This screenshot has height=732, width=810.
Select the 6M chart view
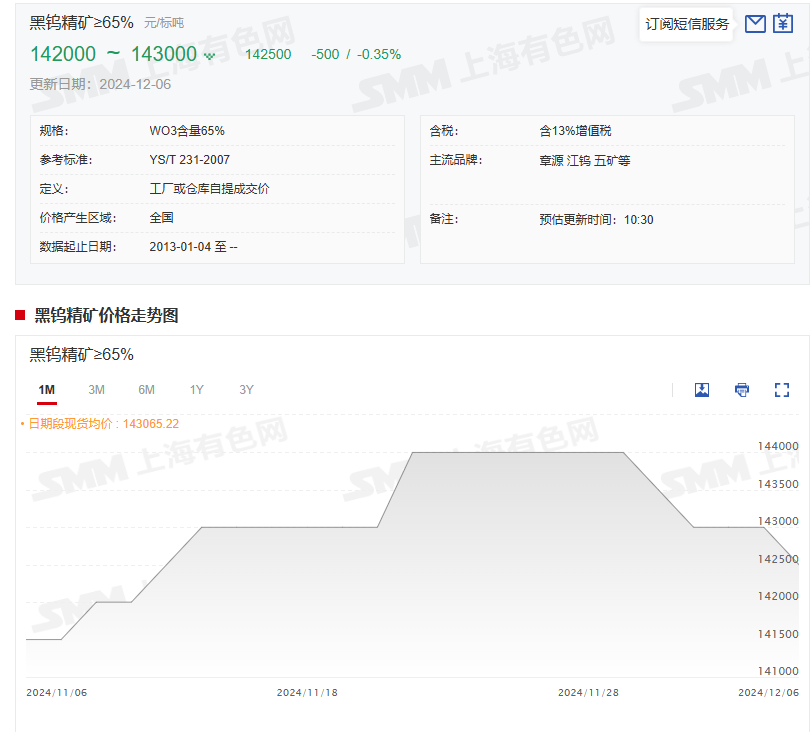pyautogui.click(x=146, y=390)
